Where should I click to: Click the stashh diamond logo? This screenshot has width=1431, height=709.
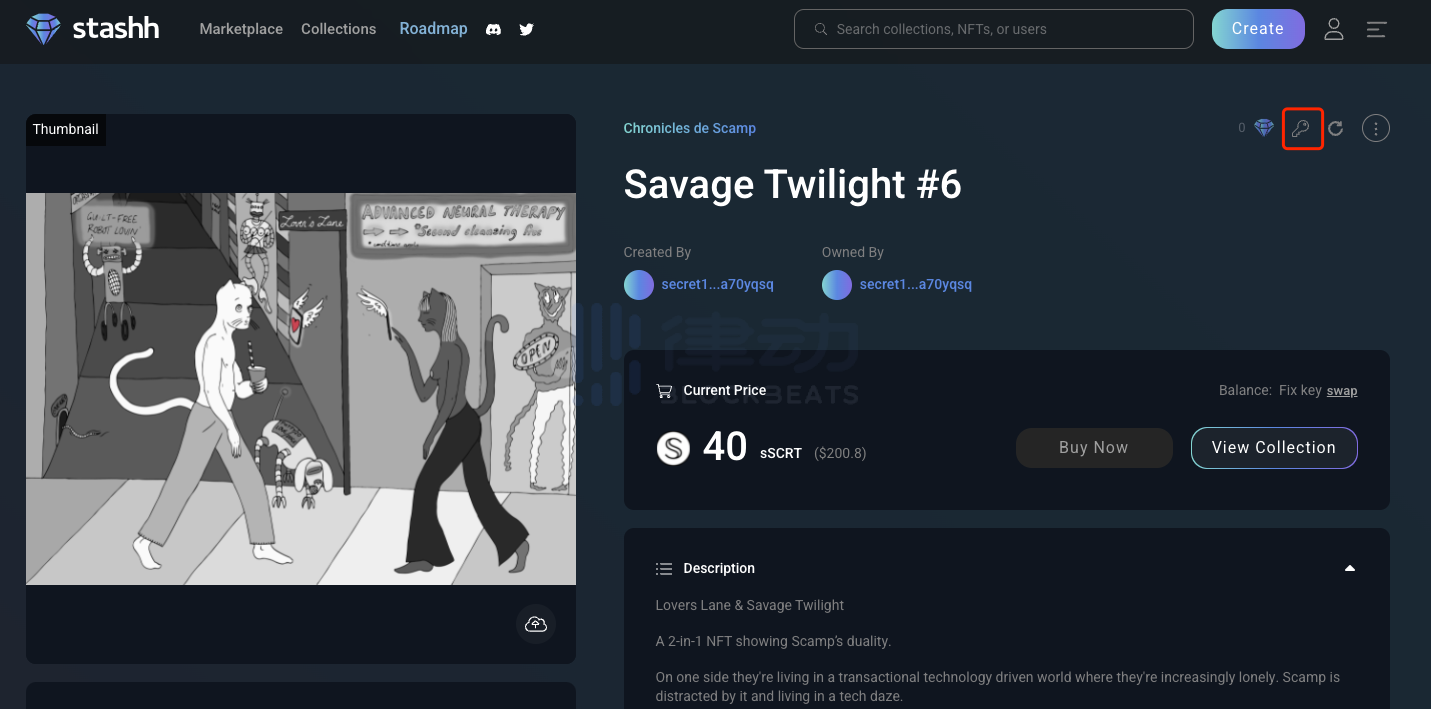pyautogui.click(x=43, y=29)
